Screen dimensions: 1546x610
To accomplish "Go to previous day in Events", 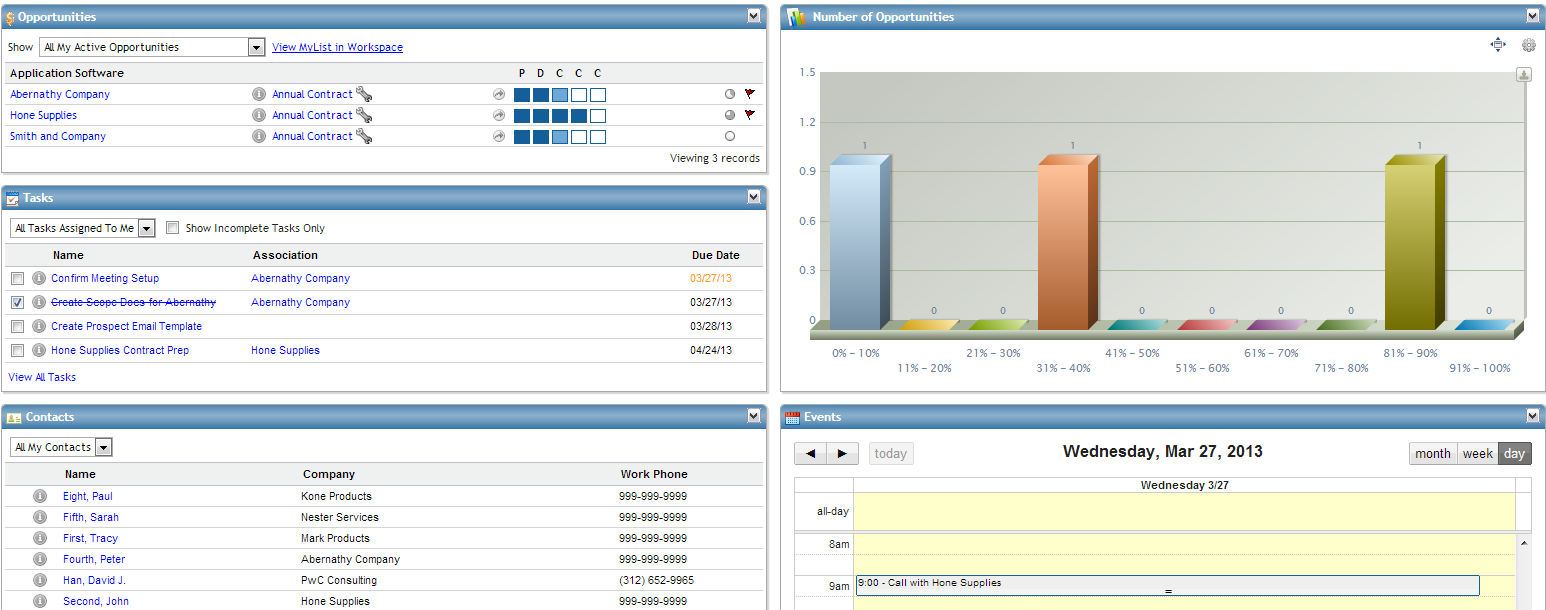I will pyautogui.click(x=810, y=454).
